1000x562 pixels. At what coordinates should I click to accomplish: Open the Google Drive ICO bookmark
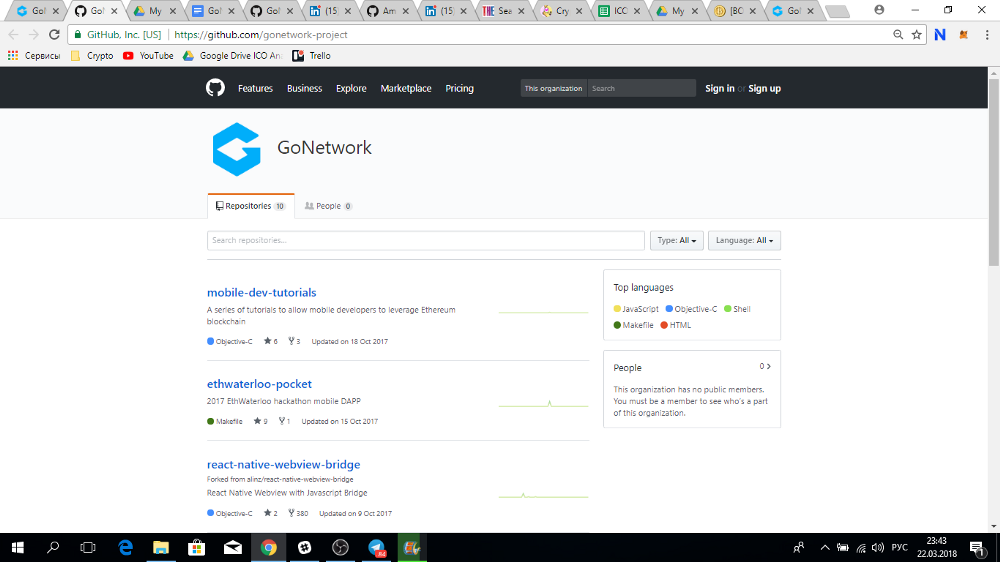(233, 55)
